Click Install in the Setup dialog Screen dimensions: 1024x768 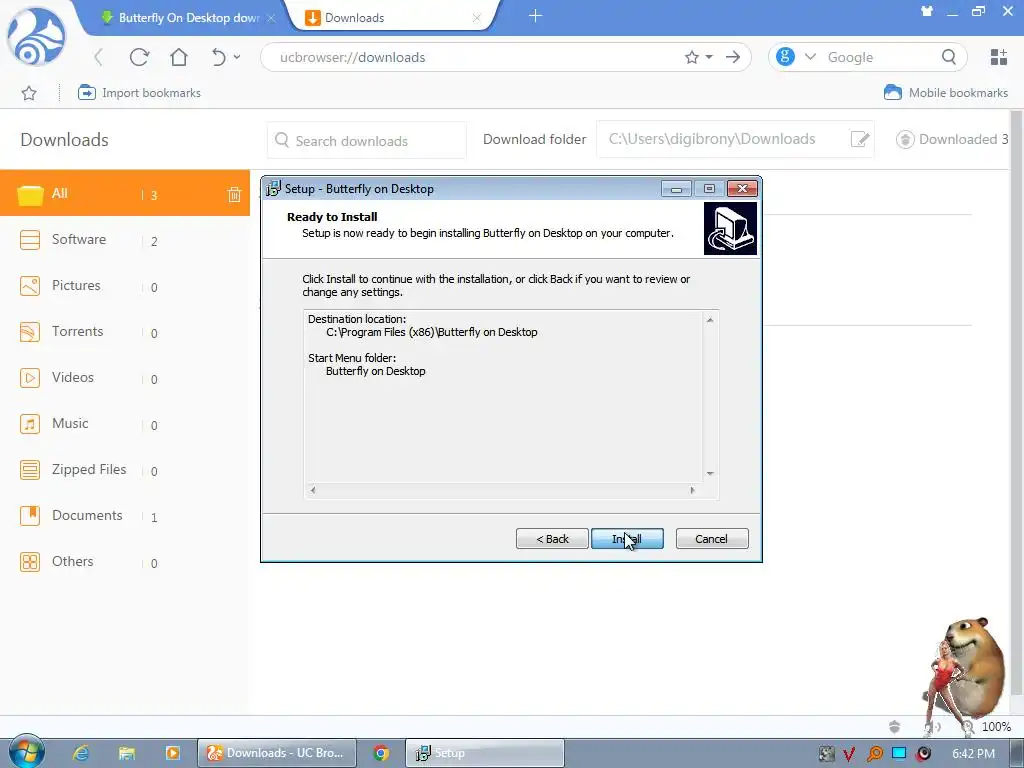(627, 539)
